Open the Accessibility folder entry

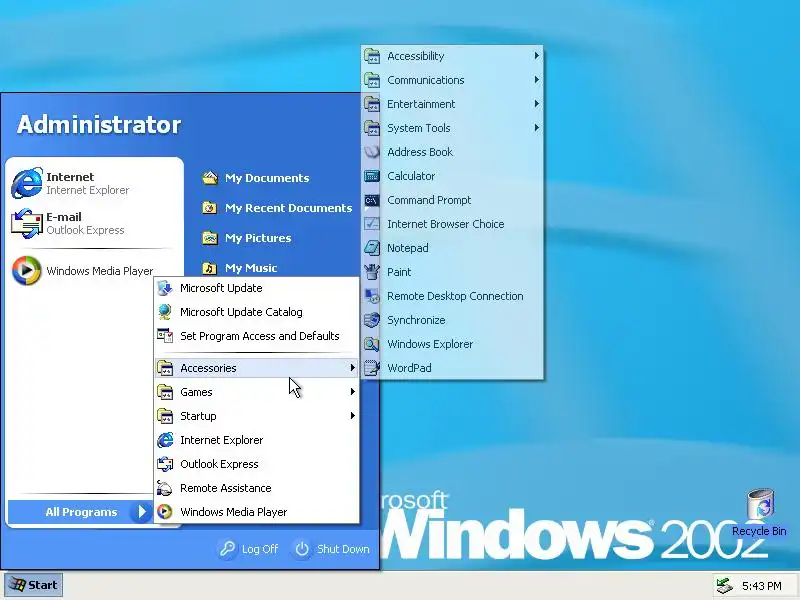pyautogui.click(x=452, y=56)
